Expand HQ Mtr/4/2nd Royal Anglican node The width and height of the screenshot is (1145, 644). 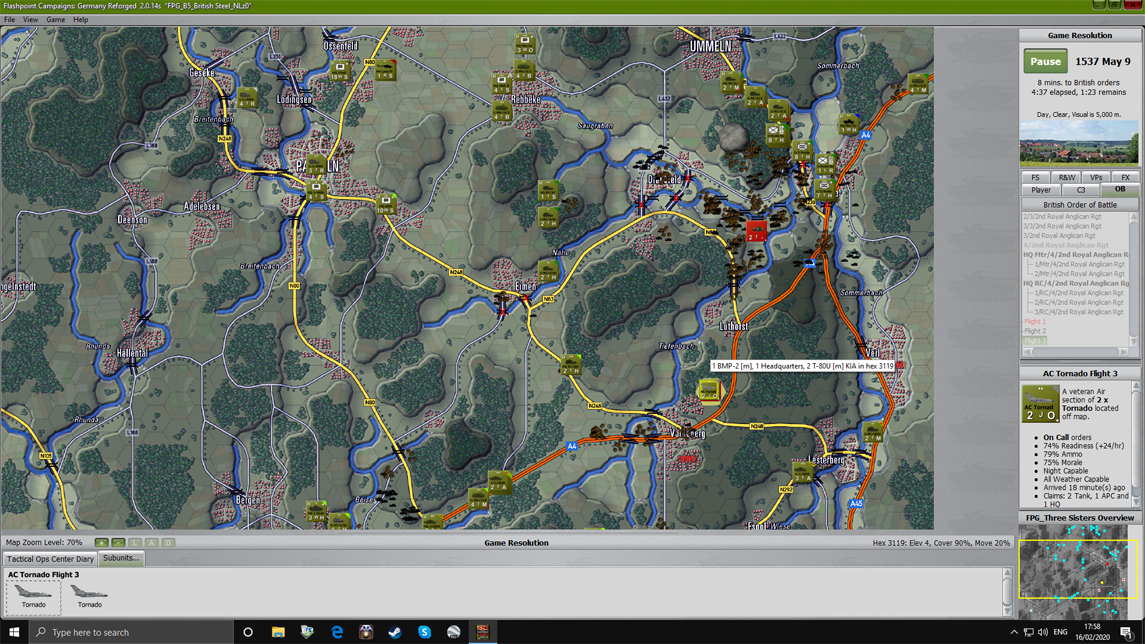[1076, 255]
